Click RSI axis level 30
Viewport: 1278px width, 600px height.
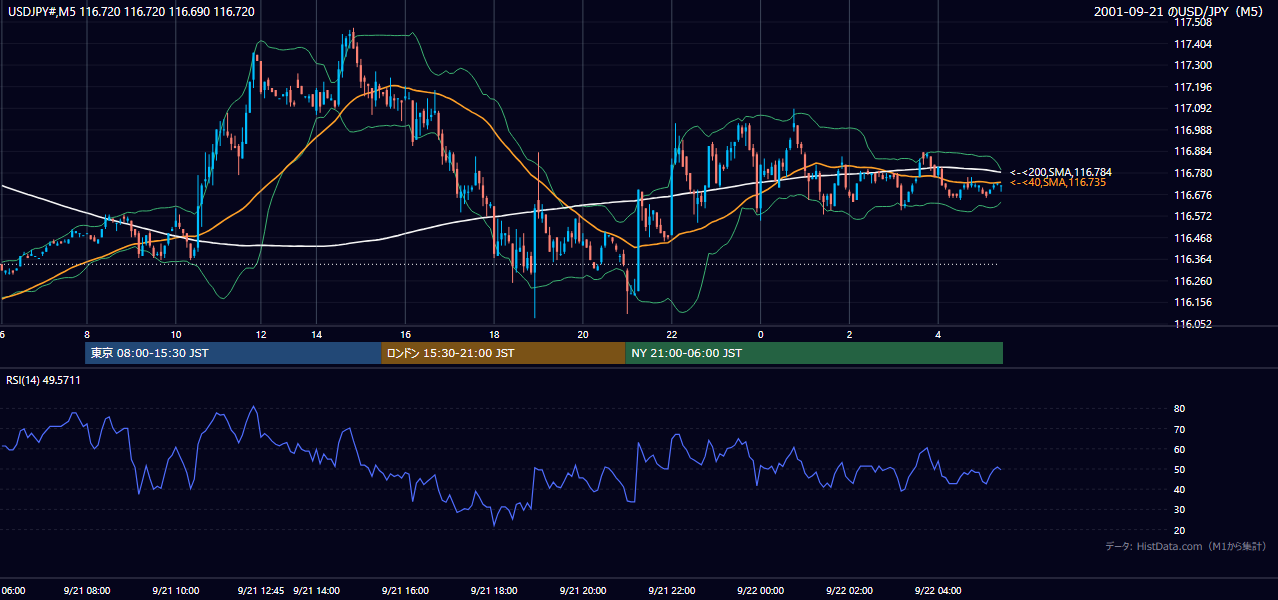tap(1180, 510)
